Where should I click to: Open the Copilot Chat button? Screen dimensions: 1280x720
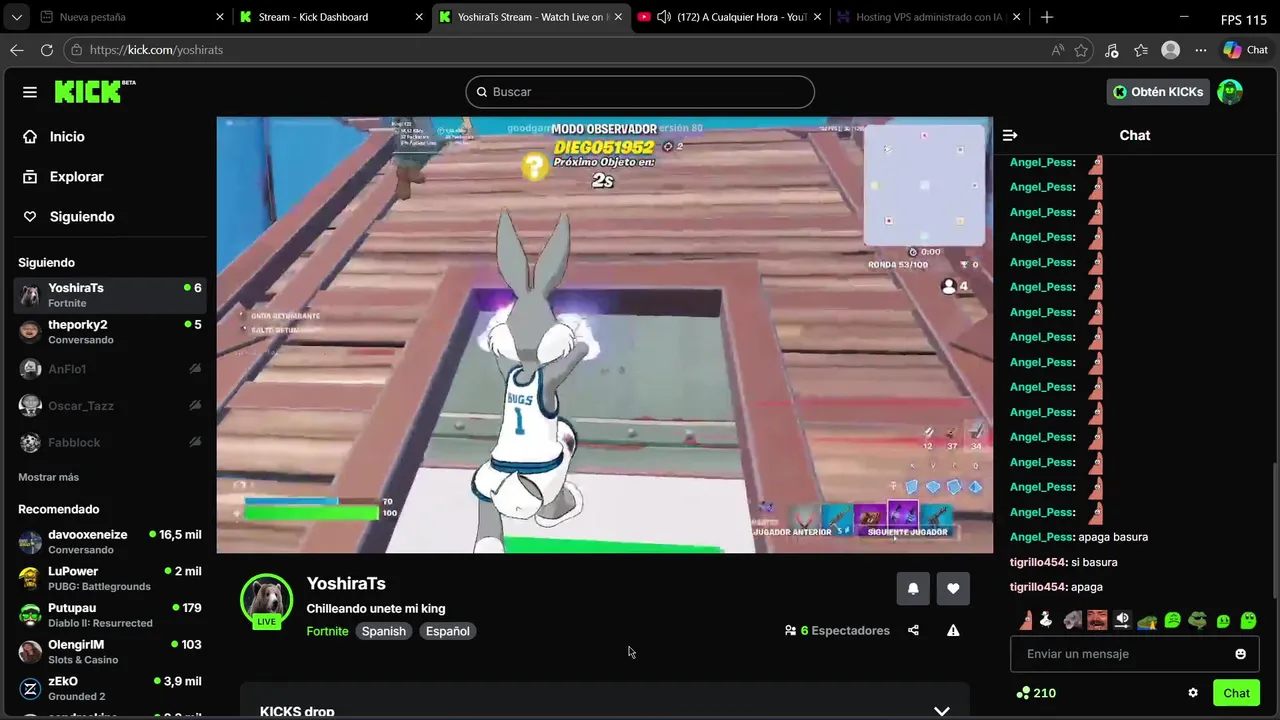pos(1246,50)
